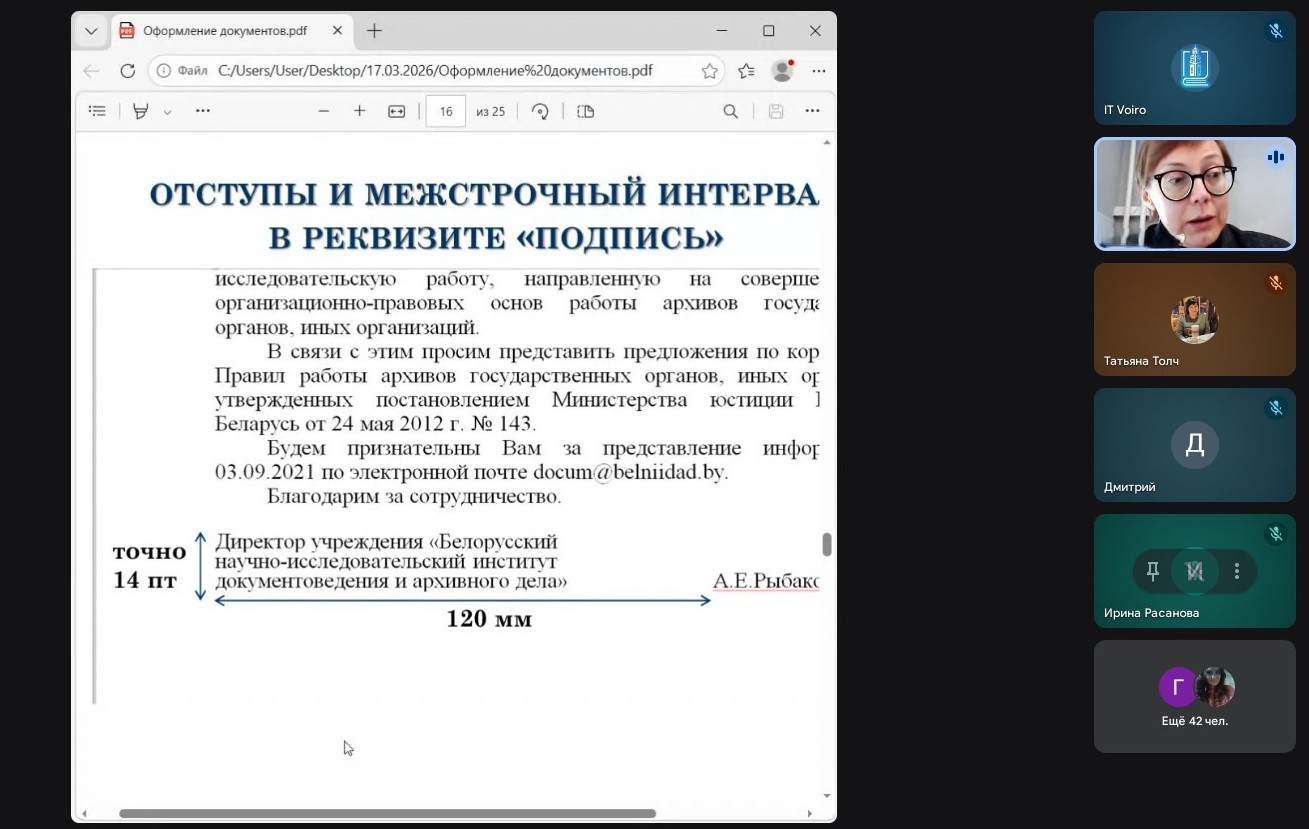
Task: Add this page to favorites with star
Action: click(x=709, y=71)
